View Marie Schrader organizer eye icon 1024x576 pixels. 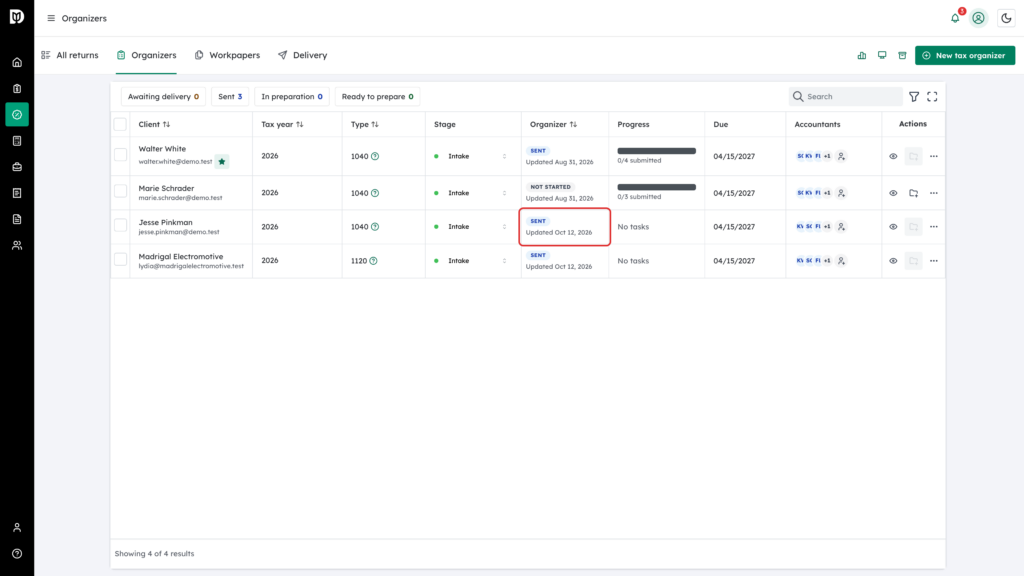click(893, 193)
